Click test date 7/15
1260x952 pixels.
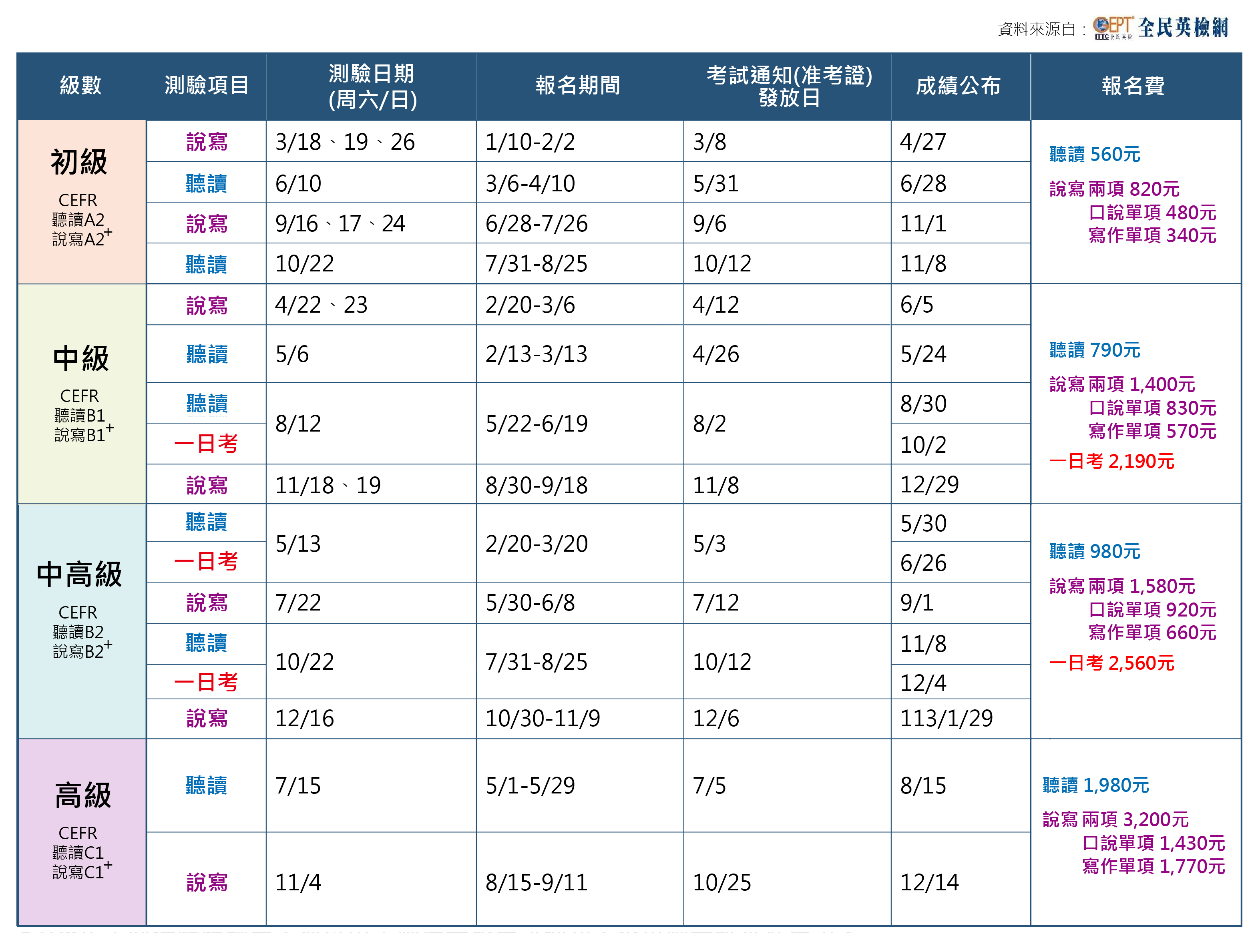pos(298,785)
